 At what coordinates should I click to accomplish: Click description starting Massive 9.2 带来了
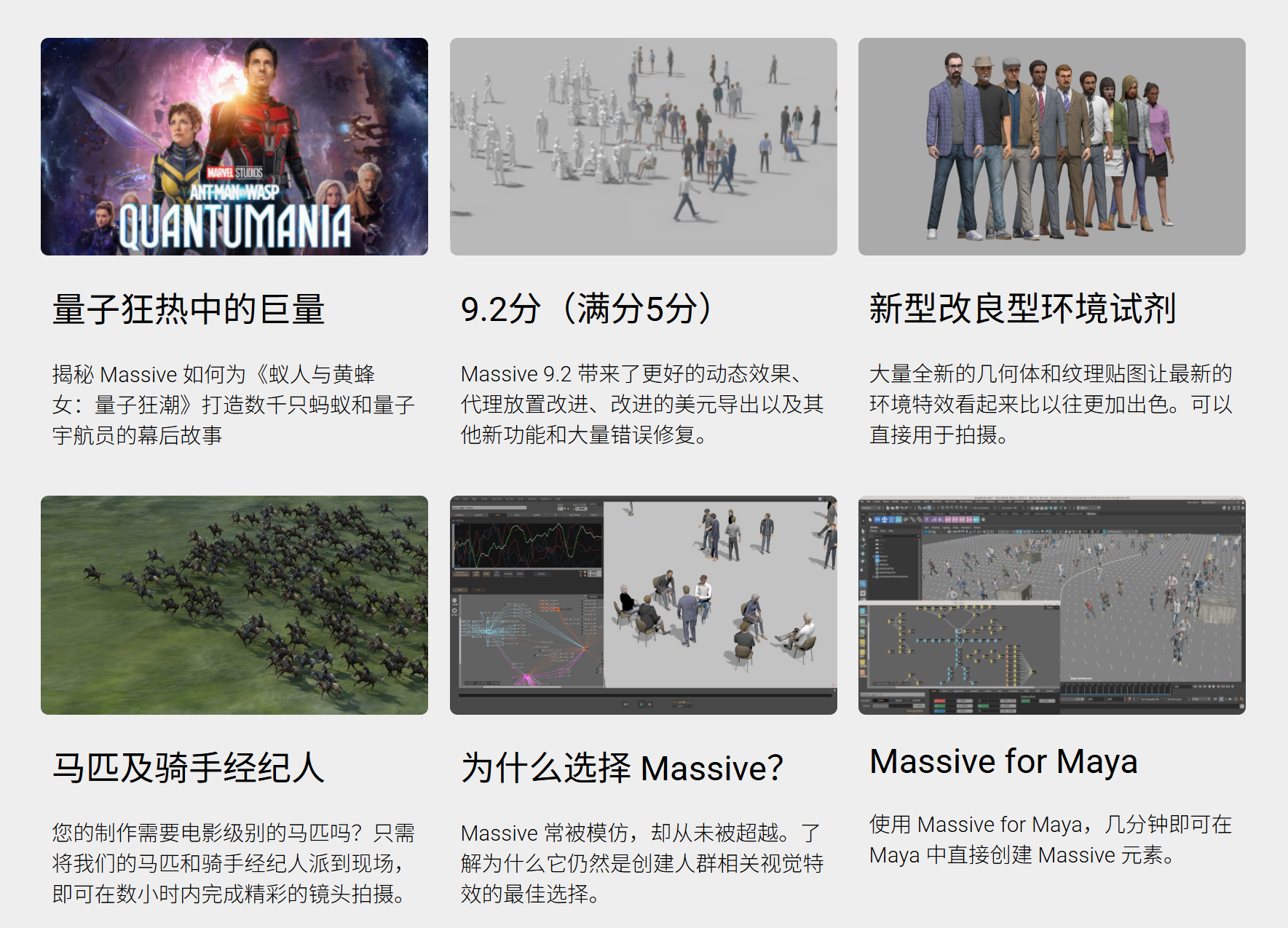(642, 405)
